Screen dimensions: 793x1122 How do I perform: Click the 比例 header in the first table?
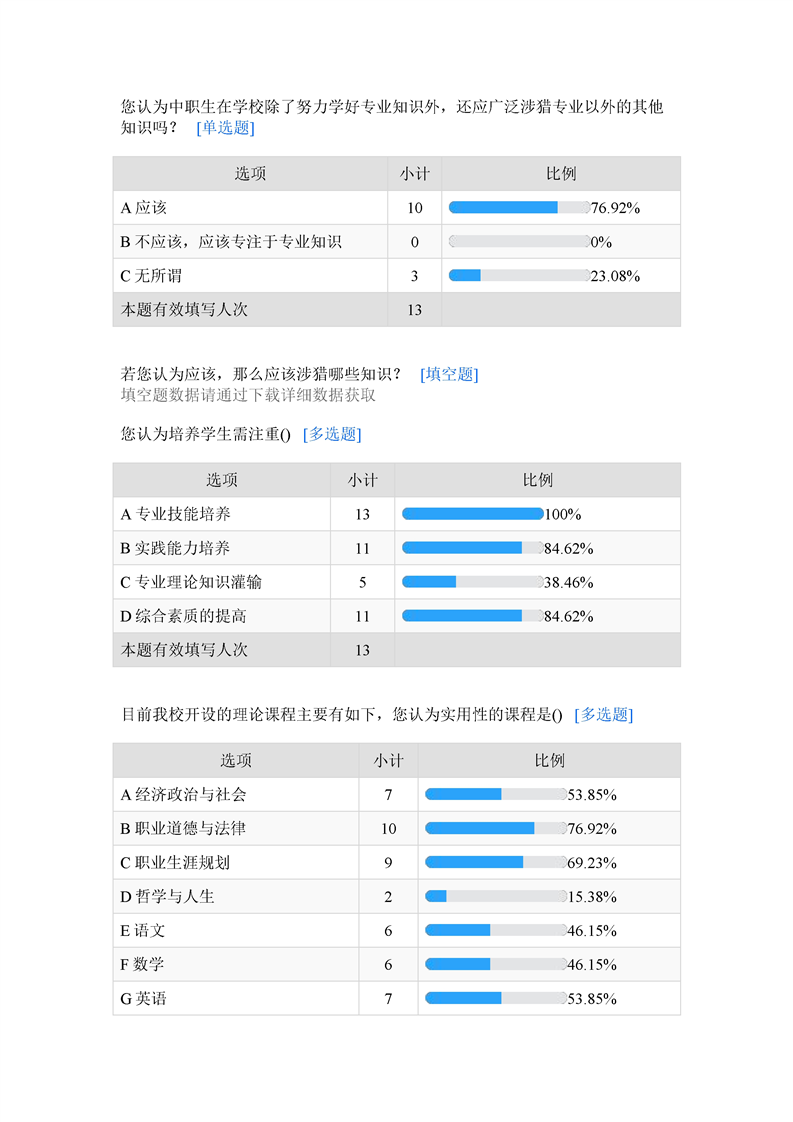561,174
